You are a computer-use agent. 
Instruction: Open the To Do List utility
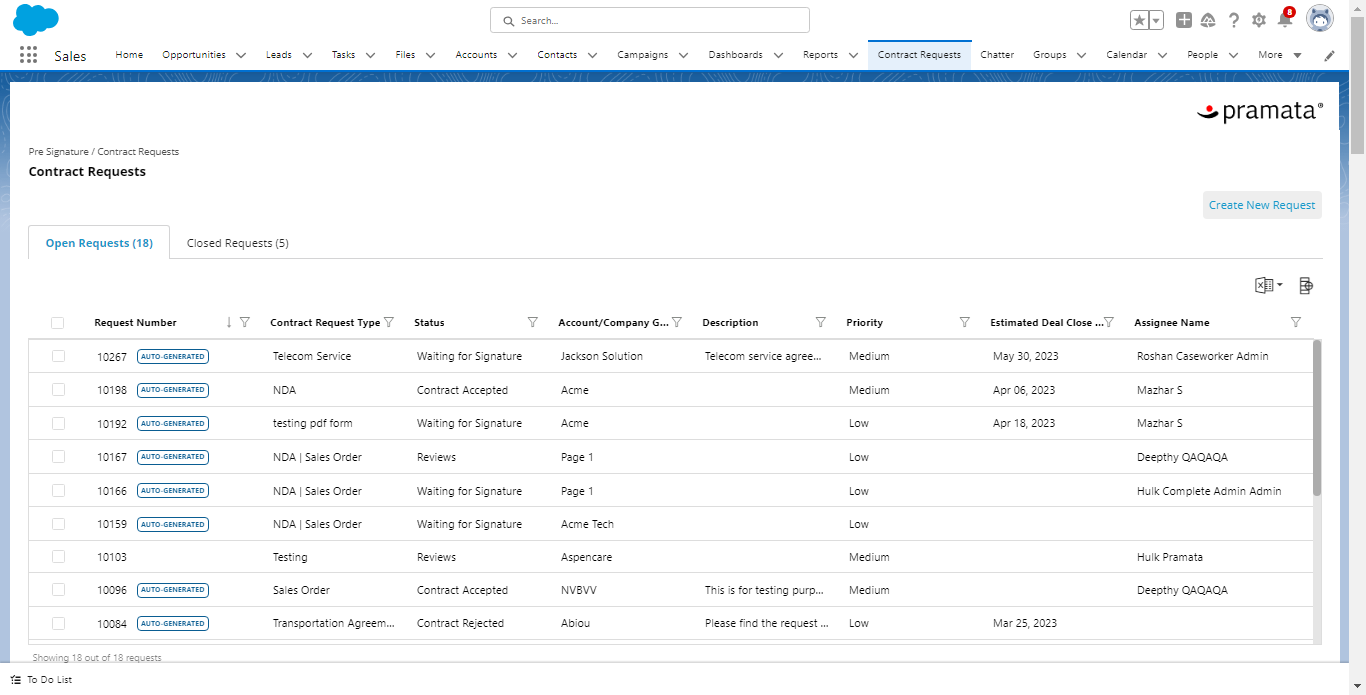(x=41, y=680)
